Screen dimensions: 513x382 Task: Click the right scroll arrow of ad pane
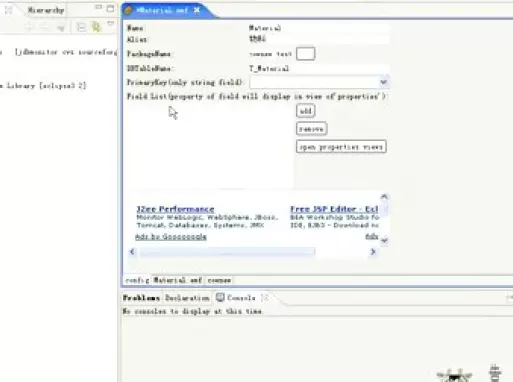(x=373, y=252)
